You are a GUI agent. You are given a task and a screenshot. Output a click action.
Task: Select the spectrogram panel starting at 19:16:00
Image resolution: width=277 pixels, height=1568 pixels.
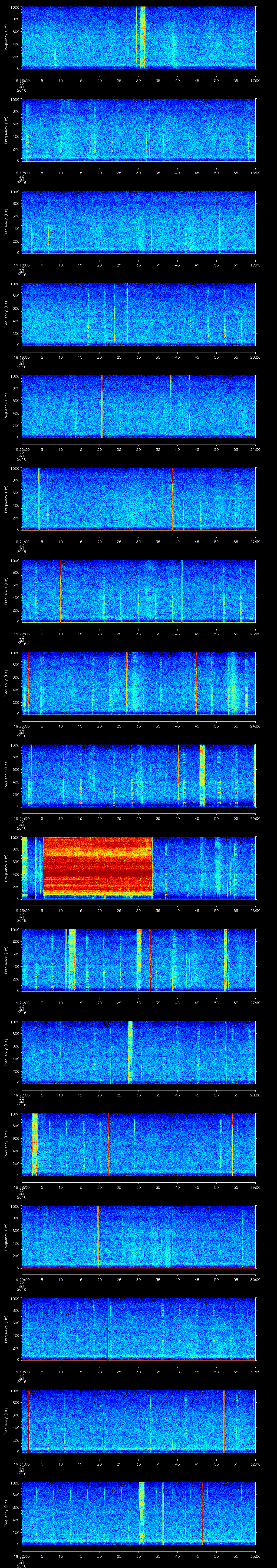pos(138,38)
